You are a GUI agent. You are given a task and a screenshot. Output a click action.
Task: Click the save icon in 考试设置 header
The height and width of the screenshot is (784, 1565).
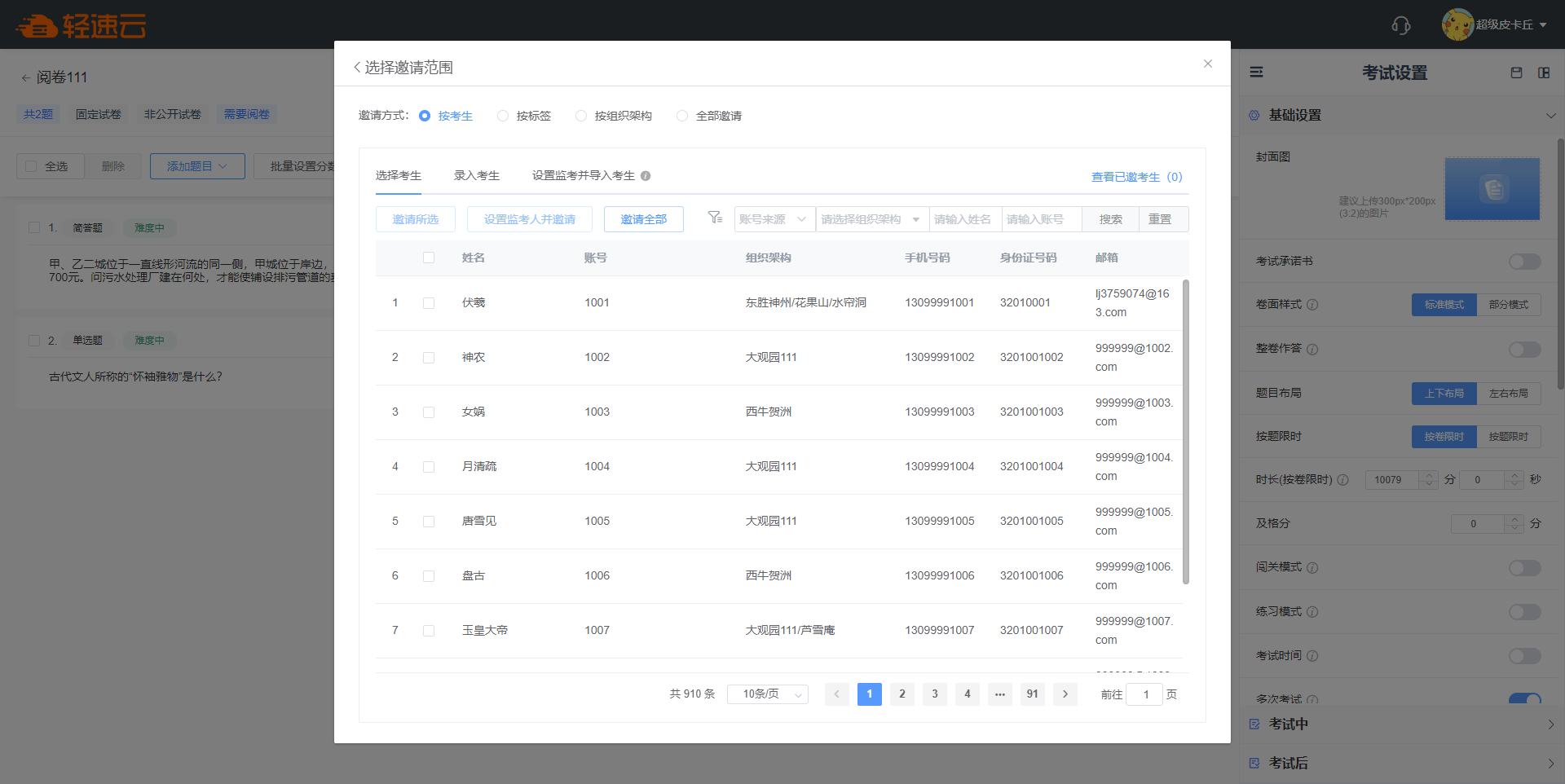(x=1516, y=73)
